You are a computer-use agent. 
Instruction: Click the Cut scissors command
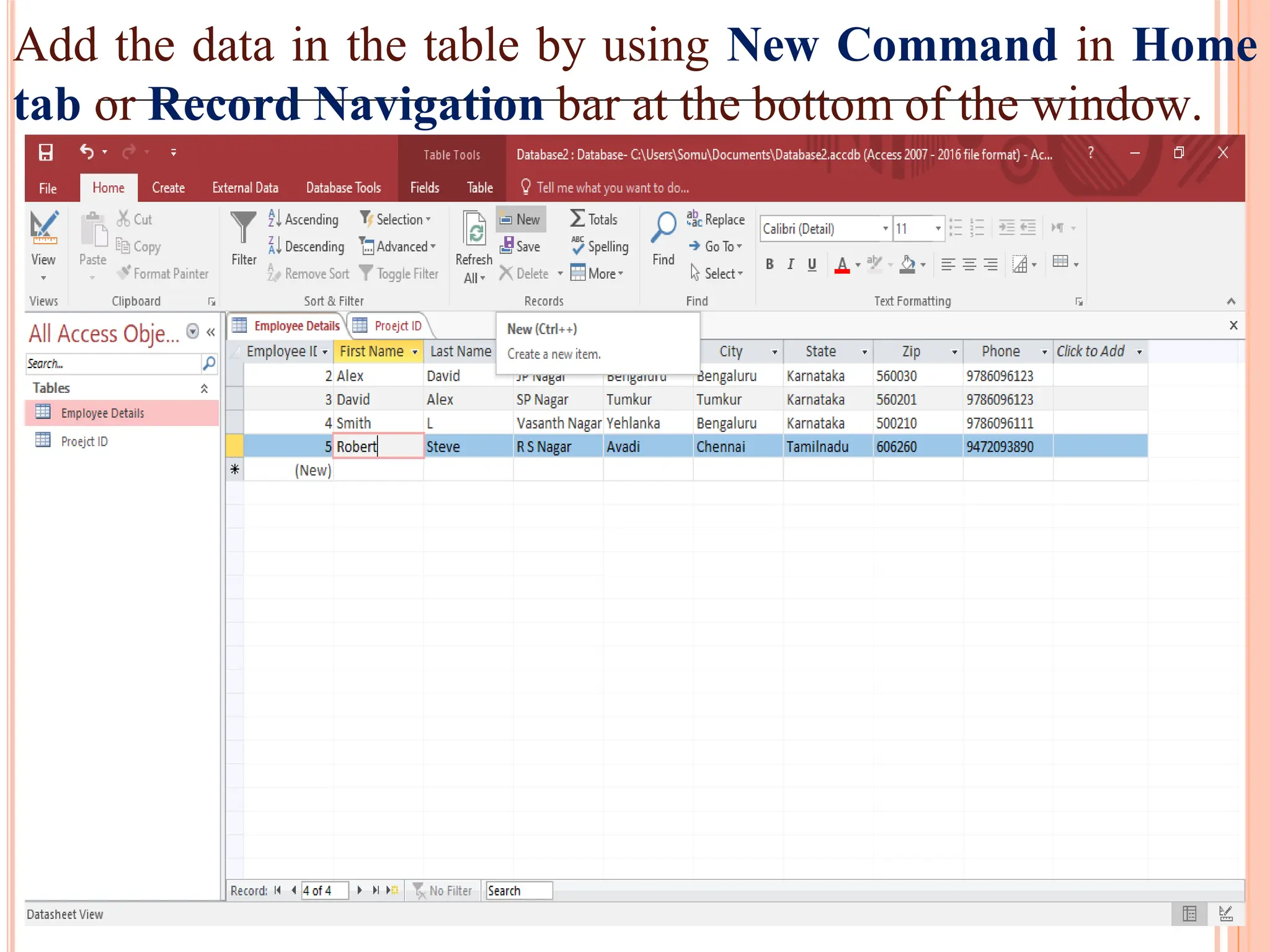pos(135,219)
